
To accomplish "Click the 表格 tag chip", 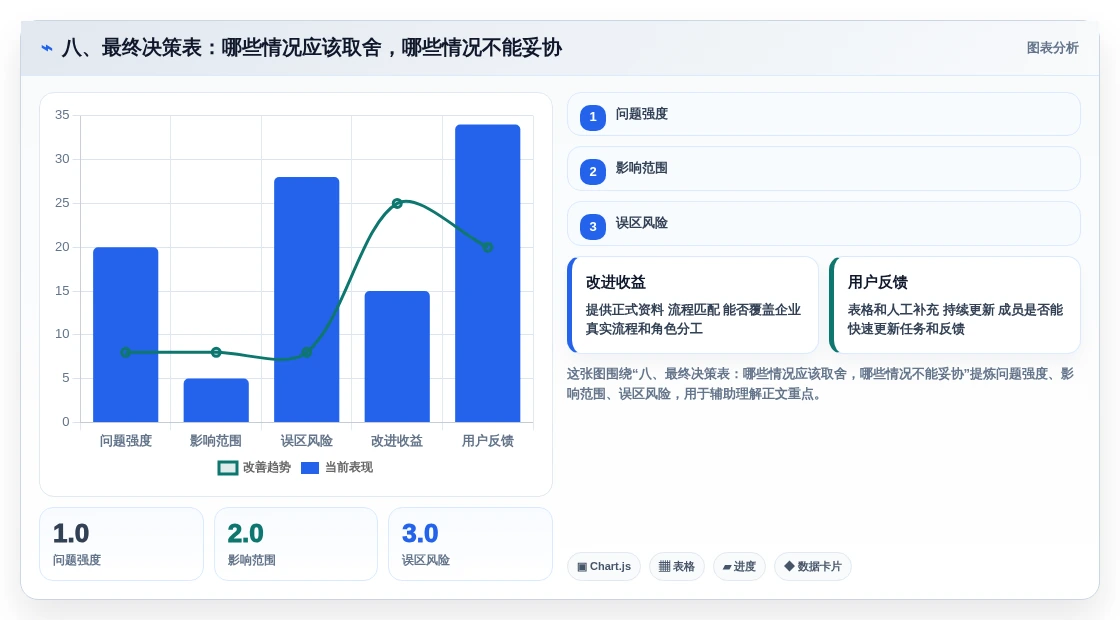I will [x=676, y=566].
